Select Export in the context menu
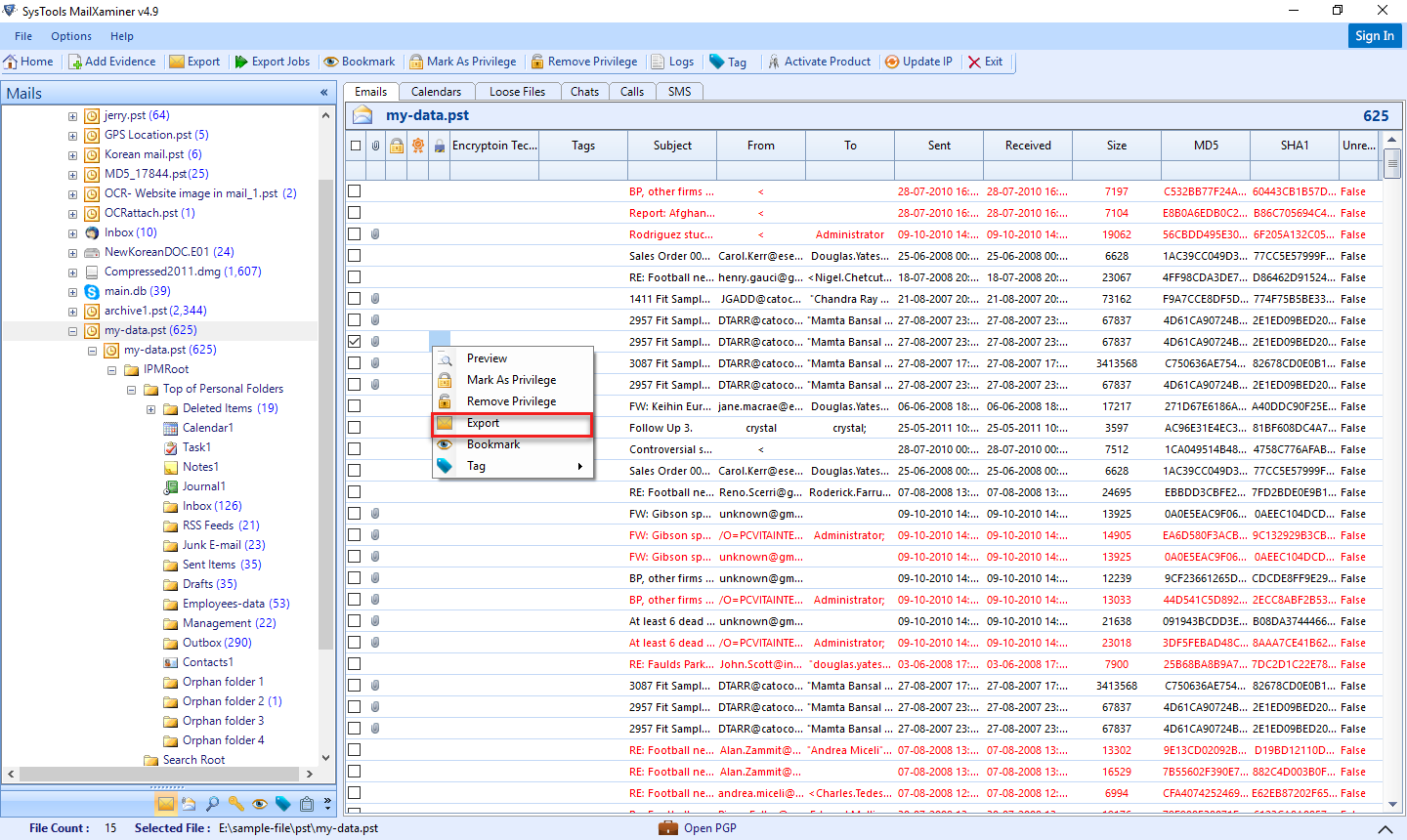 click(x=512, y=423)
